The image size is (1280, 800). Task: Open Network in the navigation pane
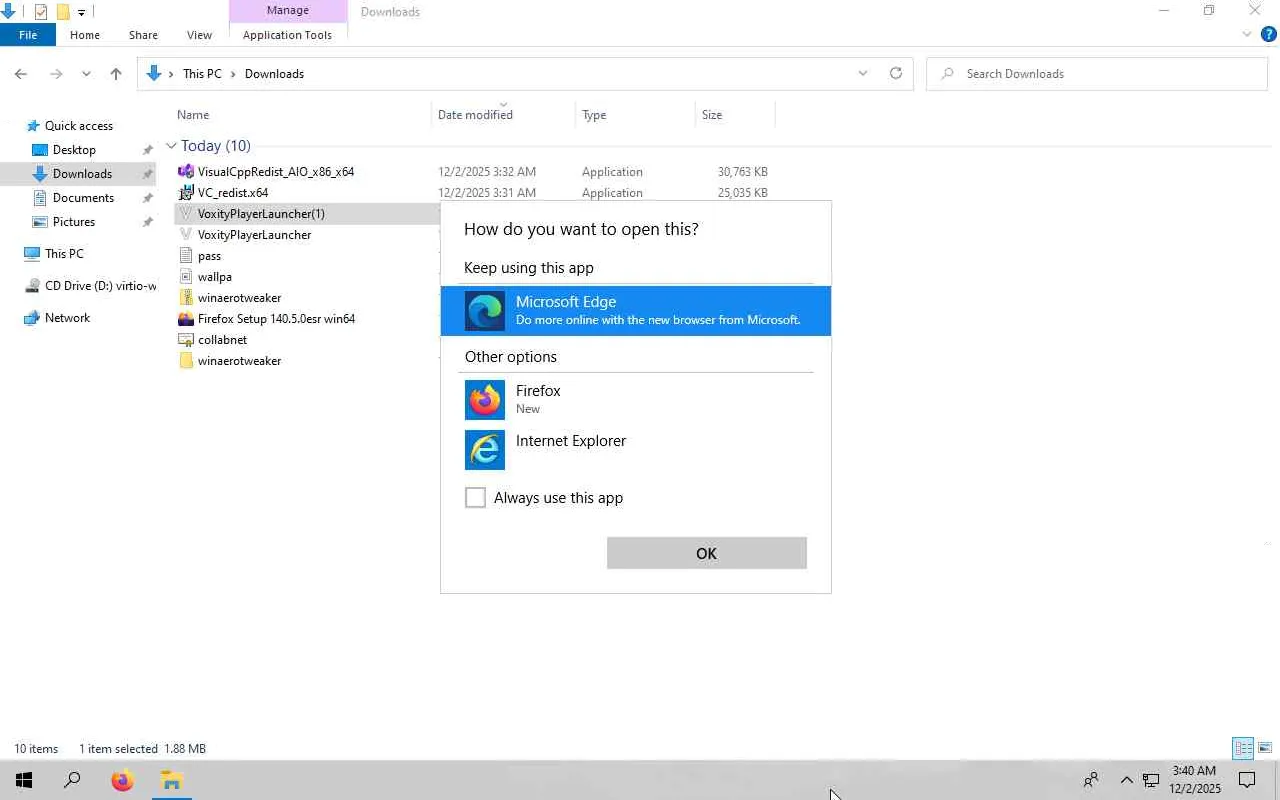[67, 318]
